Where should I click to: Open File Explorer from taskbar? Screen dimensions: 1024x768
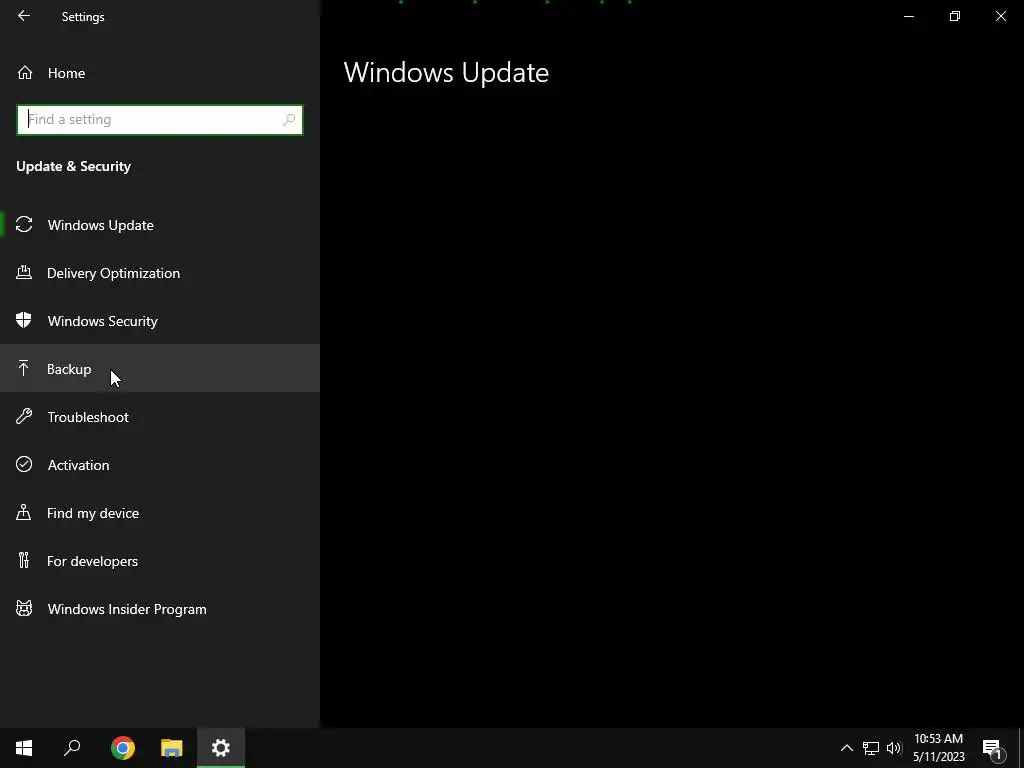tap(172, 748)
